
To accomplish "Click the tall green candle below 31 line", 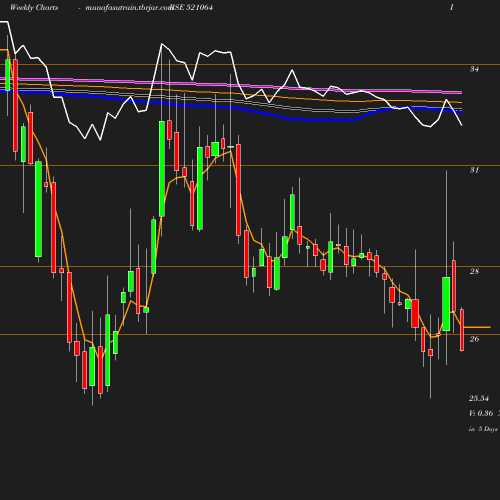I will pos(38,209).
